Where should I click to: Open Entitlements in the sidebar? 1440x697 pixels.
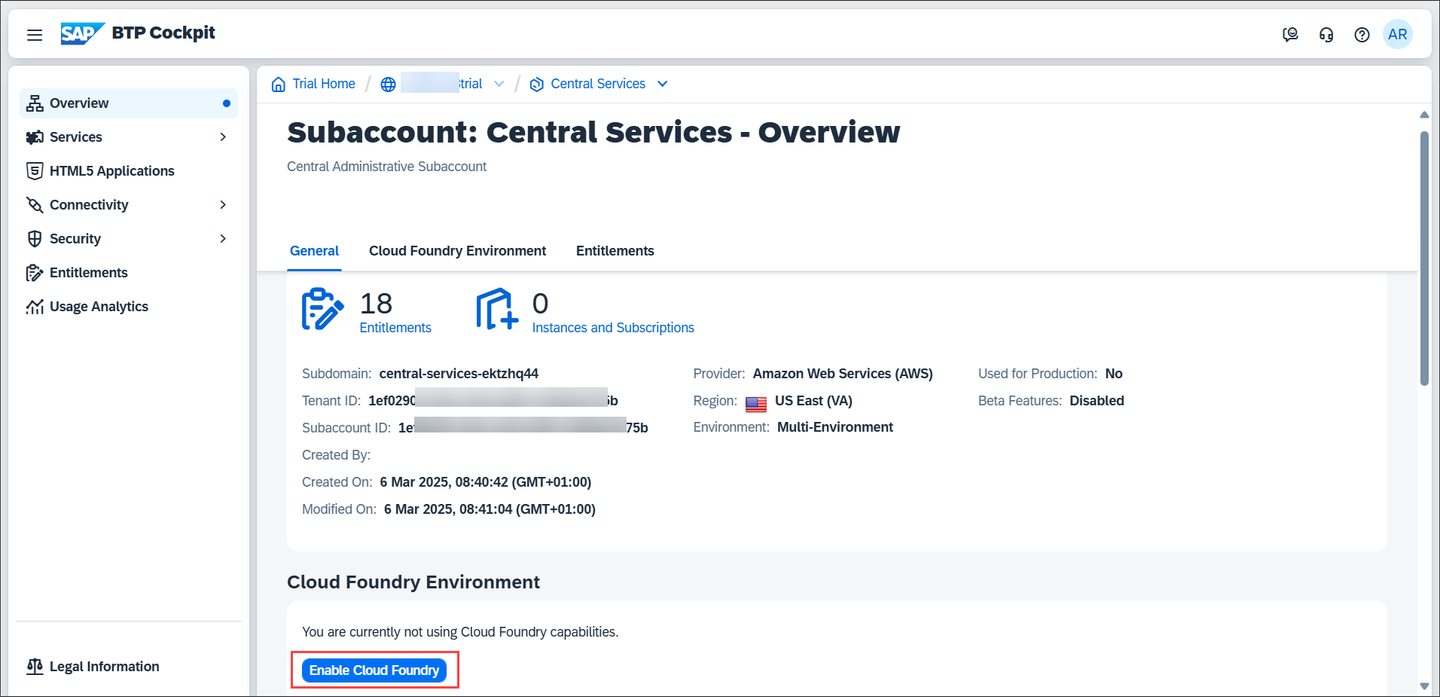click(129, 273)
